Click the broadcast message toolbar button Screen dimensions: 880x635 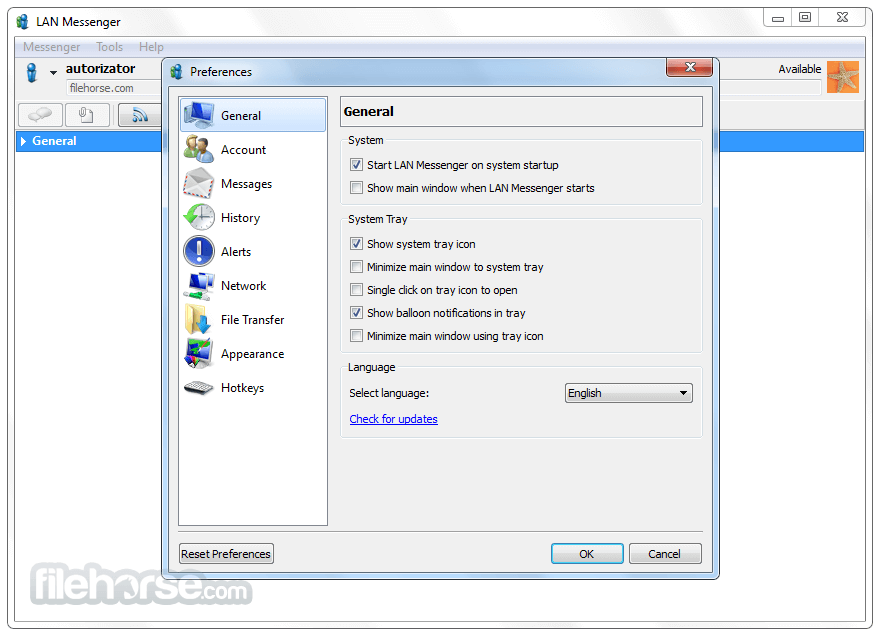click(x=139, y=115)
